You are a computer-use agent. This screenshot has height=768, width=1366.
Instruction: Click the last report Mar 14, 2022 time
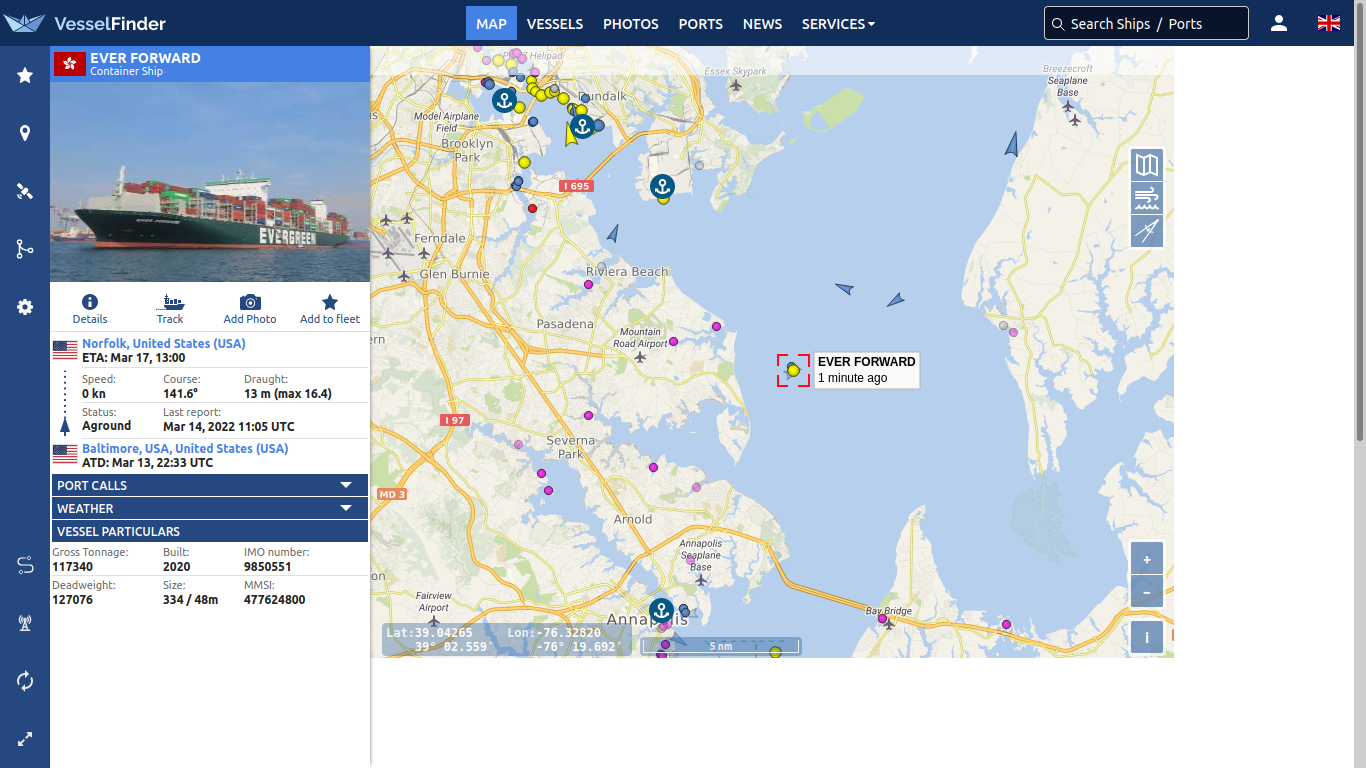click(228, 426)
